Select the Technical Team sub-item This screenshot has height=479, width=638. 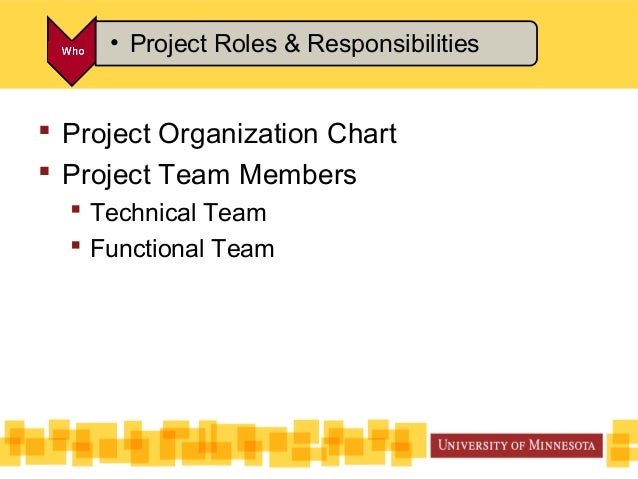178,212
